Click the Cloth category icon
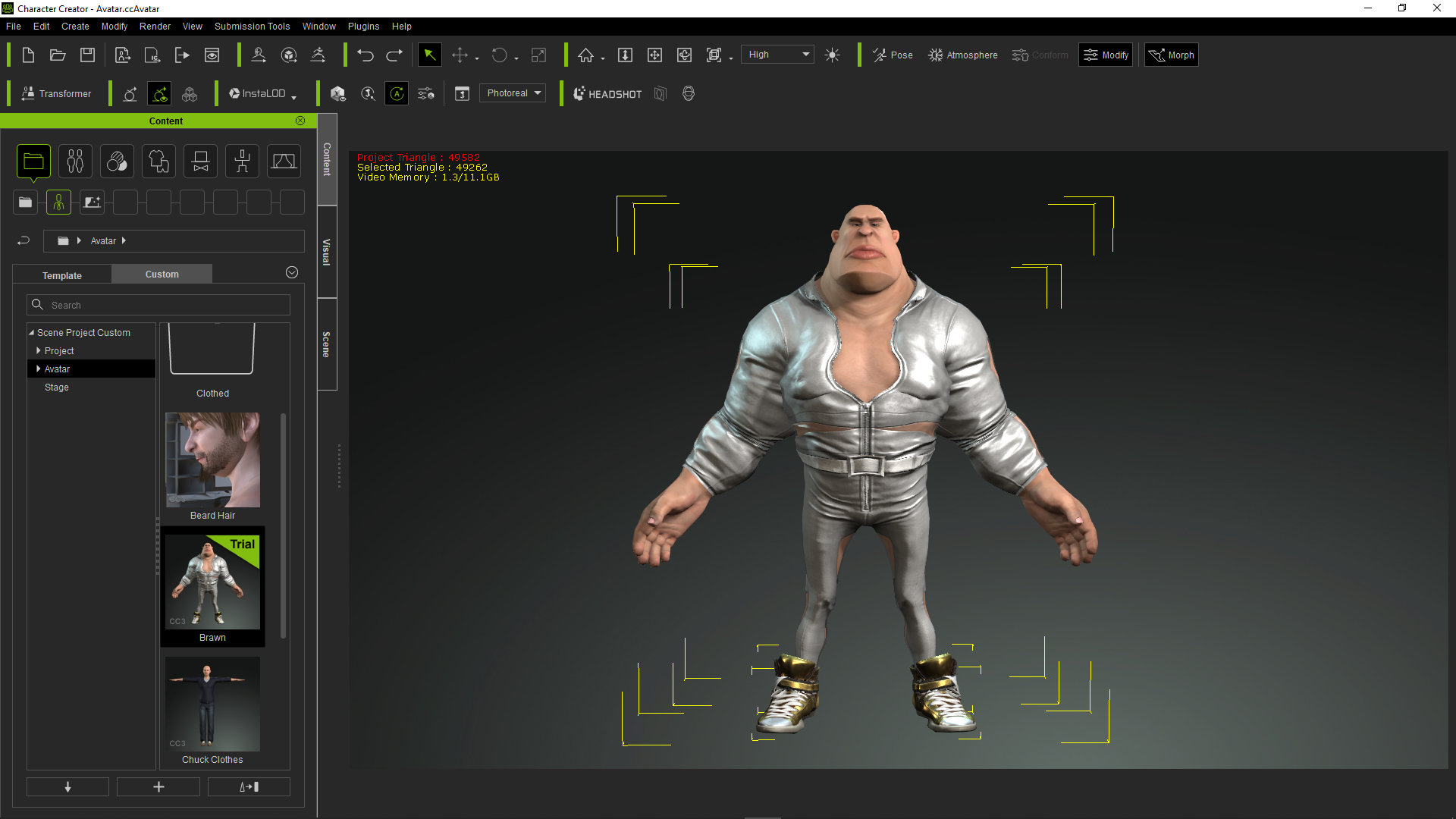The image size is (1456, 819). click(158, 161)
